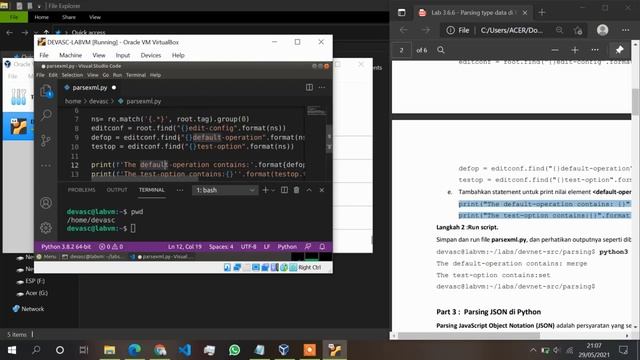
Task: Change the LF end-of-line sequence
Action: pyautogui.click(x=267, y=247)
